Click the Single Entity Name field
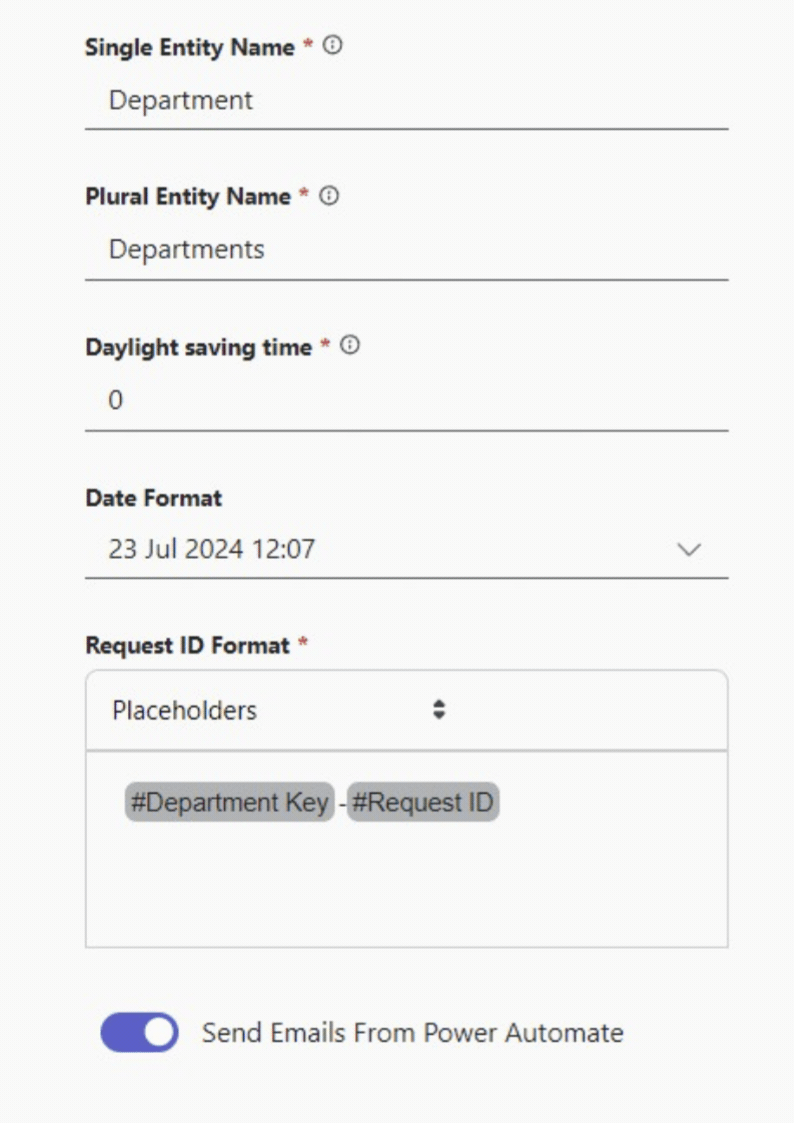Screen dimensions: 794x1123 [x=407, y=100]
